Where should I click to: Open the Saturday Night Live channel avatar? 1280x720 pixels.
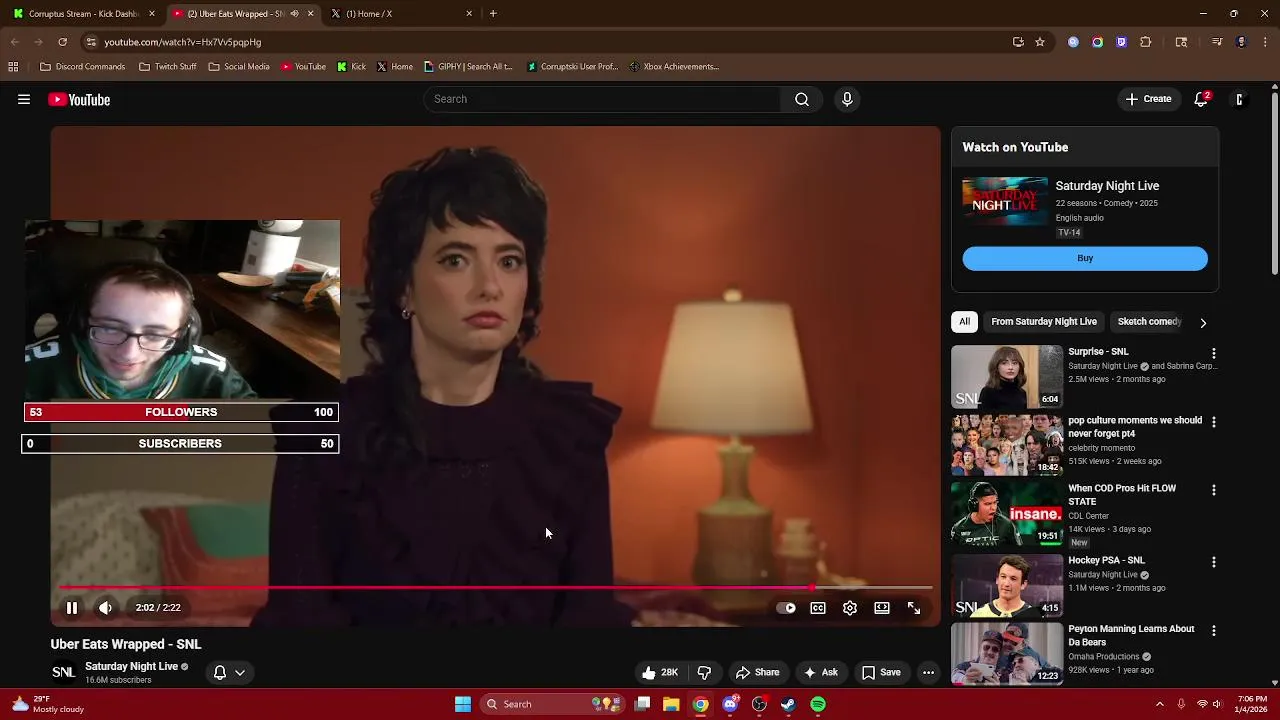click(63, 672)
